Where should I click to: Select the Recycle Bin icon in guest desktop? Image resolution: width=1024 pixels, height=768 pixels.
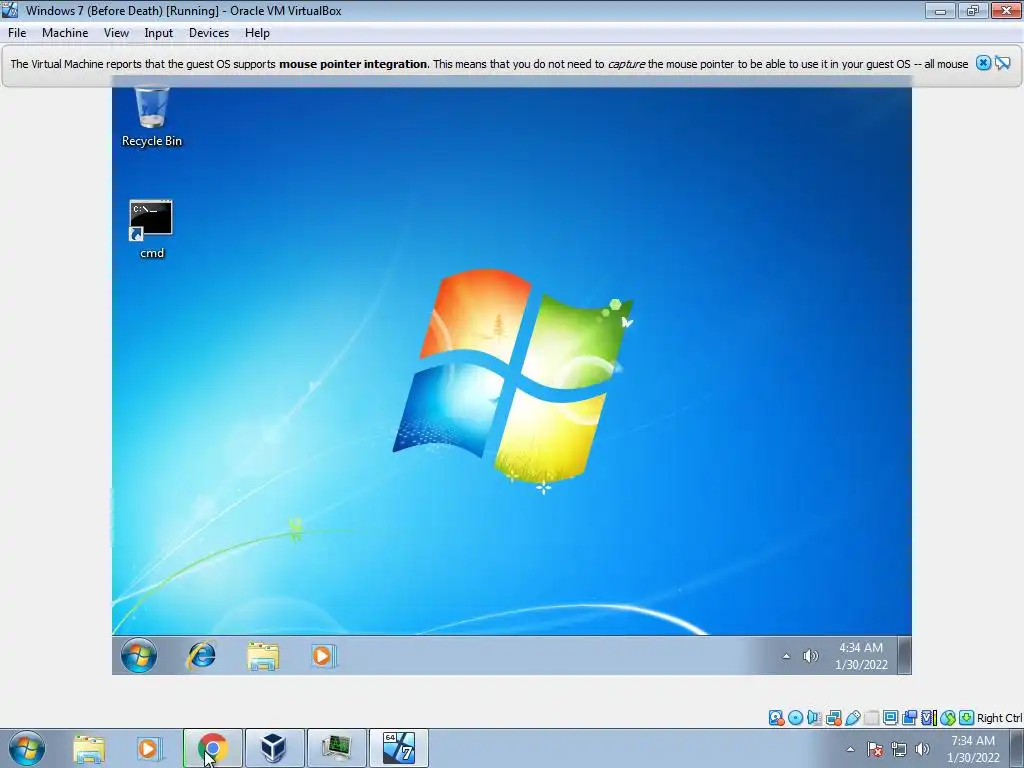152,118
